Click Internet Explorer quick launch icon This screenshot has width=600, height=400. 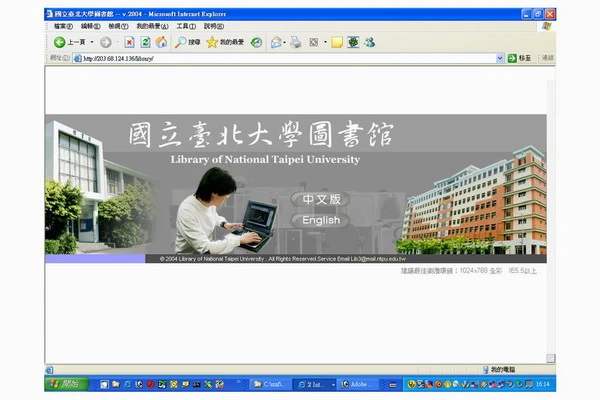[127, 384]
